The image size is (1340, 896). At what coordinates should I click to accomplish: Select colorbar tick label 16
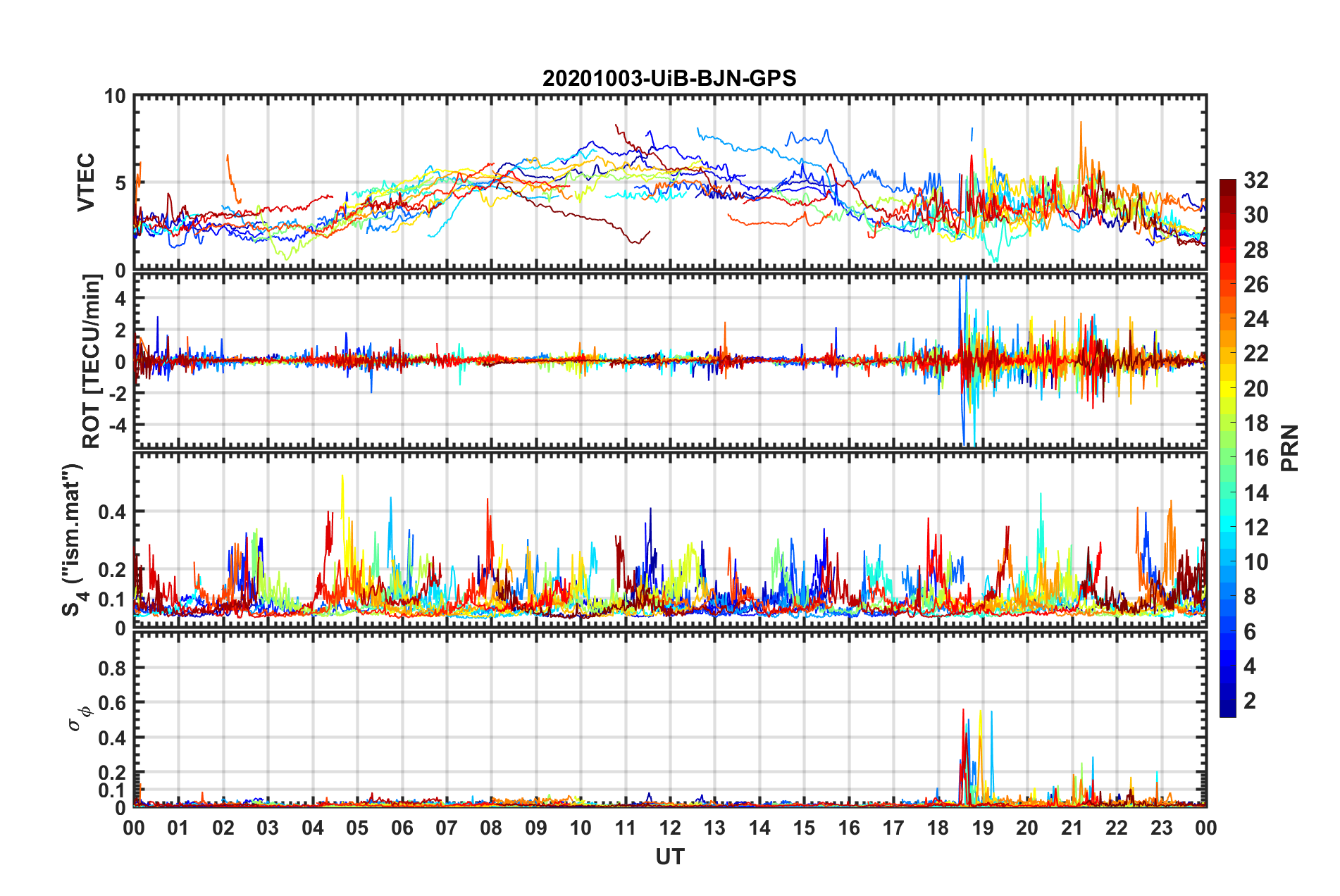1256,458
